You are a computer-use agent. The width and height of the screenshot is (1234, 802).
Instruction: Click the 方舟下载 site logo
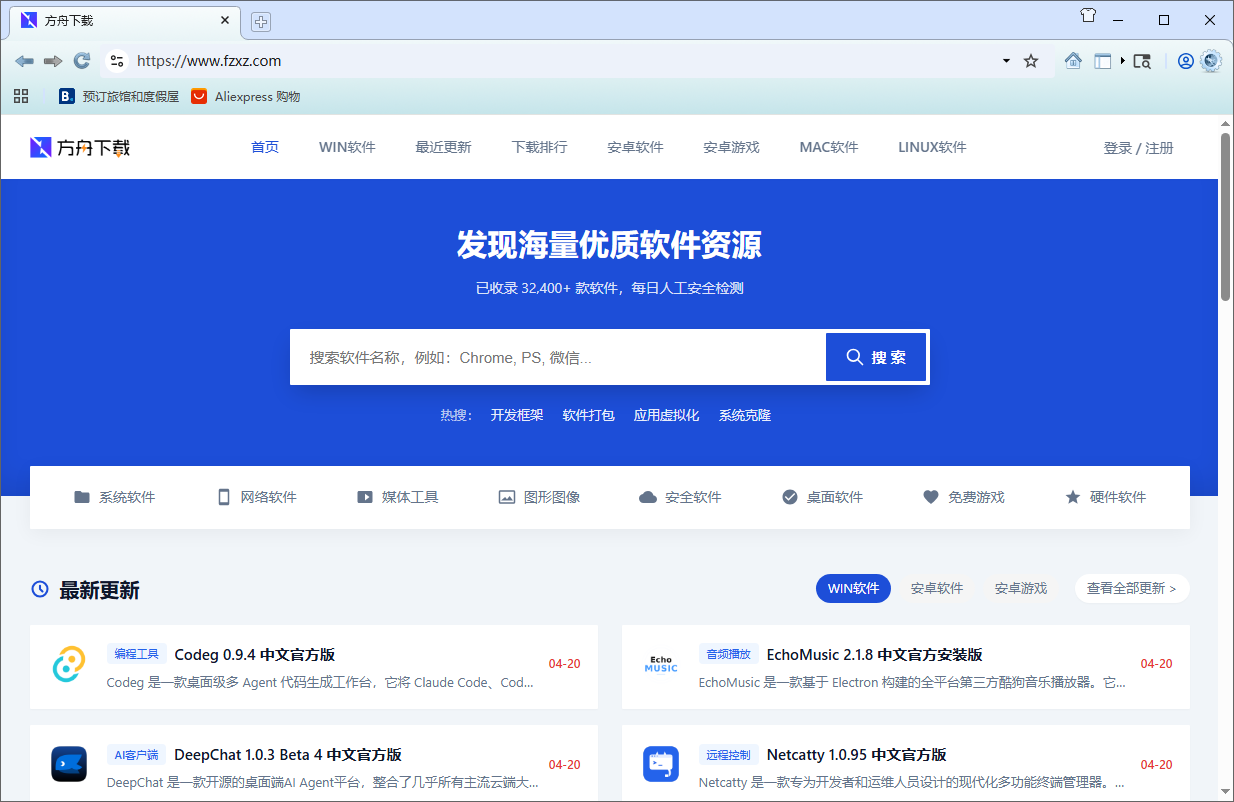(78, 146)
